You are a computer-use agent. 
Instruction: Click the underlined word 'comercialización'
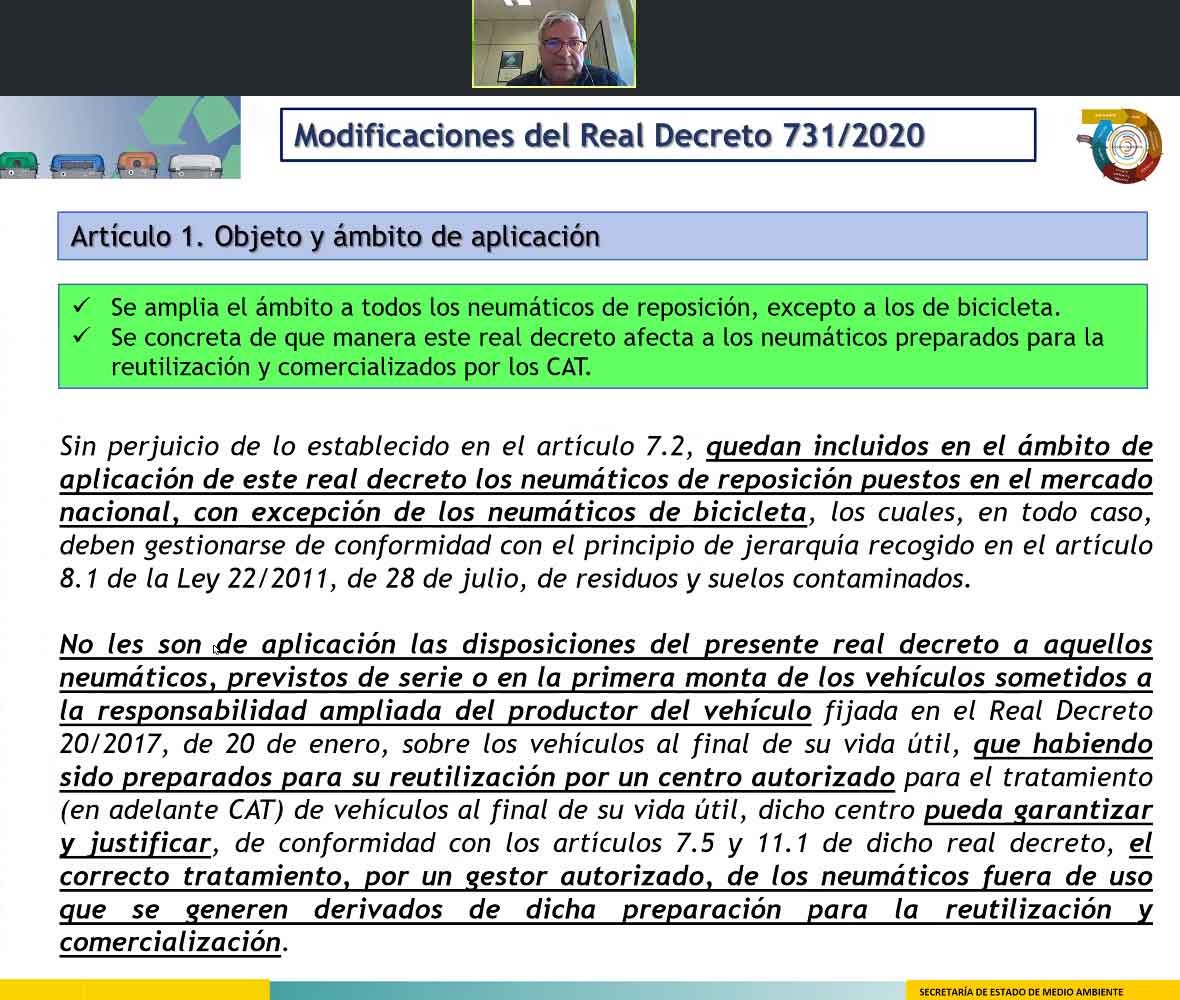tap(170, 943)
